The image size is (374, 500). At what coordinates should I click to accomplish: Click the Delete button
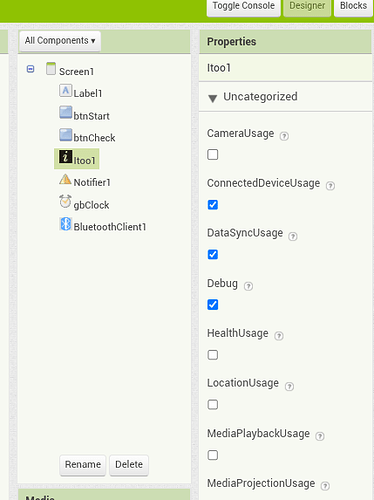coord(129,465)
